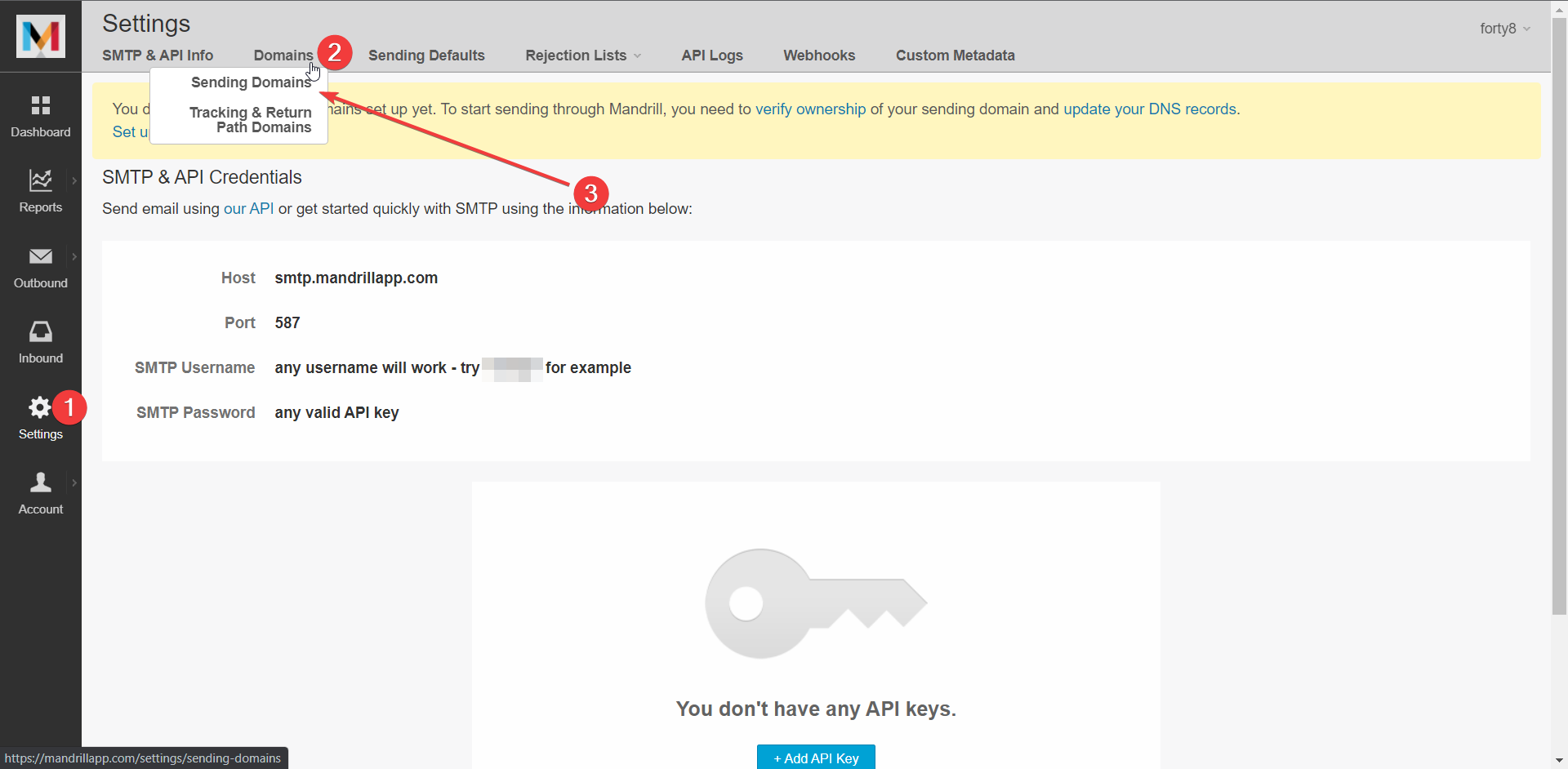Click the vertical scrollbar thumb
1568x769 pixels.
(x=1559, y=316)
